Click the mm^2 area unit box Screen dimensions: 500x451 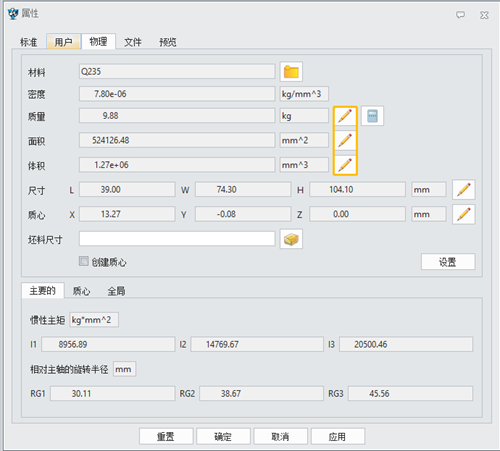[x=304, y=140]
